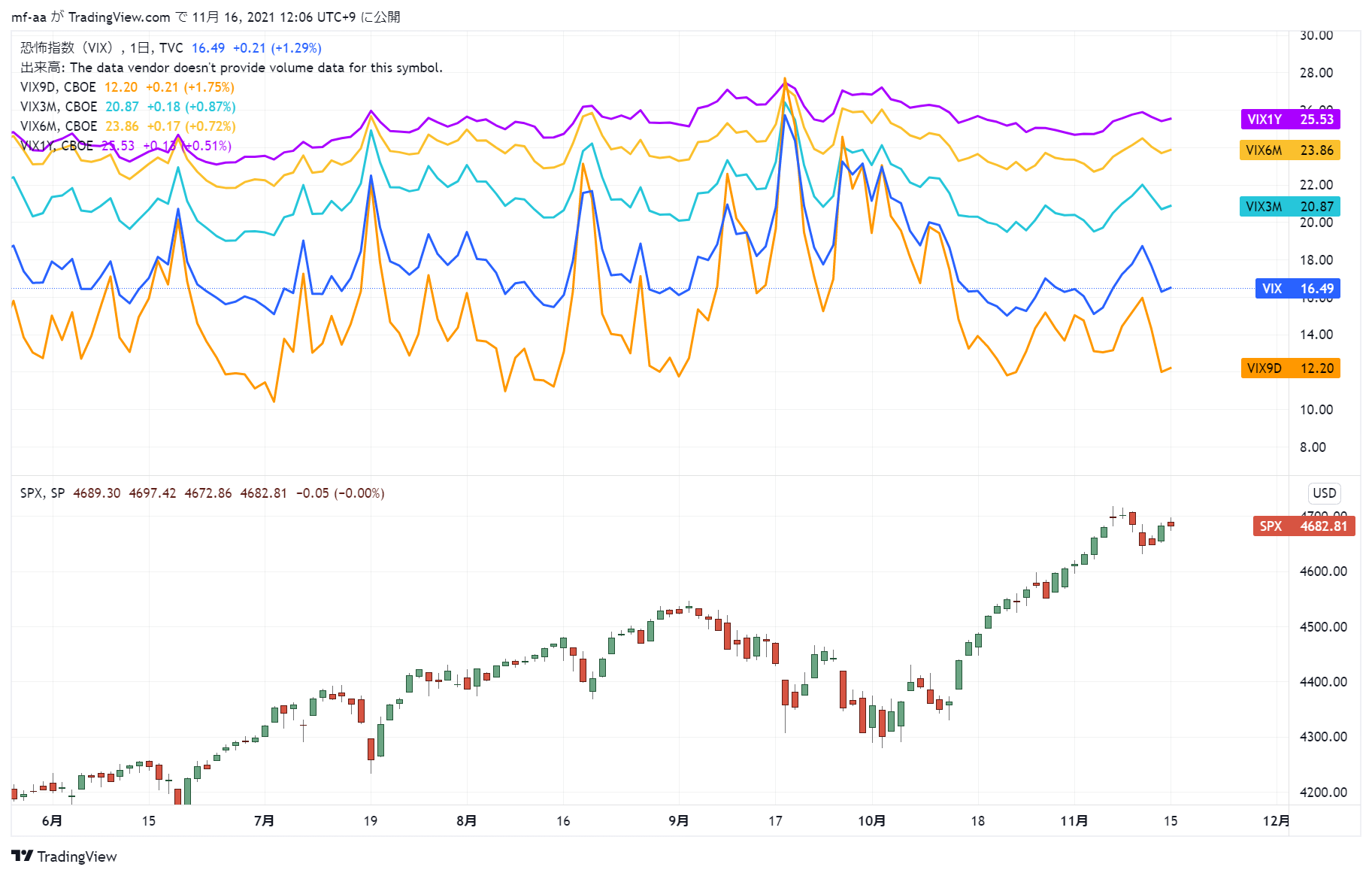Click the 4200.00 SPX axis value
This screenshot has height=876, width=1372.
(x=1323, y=793)
